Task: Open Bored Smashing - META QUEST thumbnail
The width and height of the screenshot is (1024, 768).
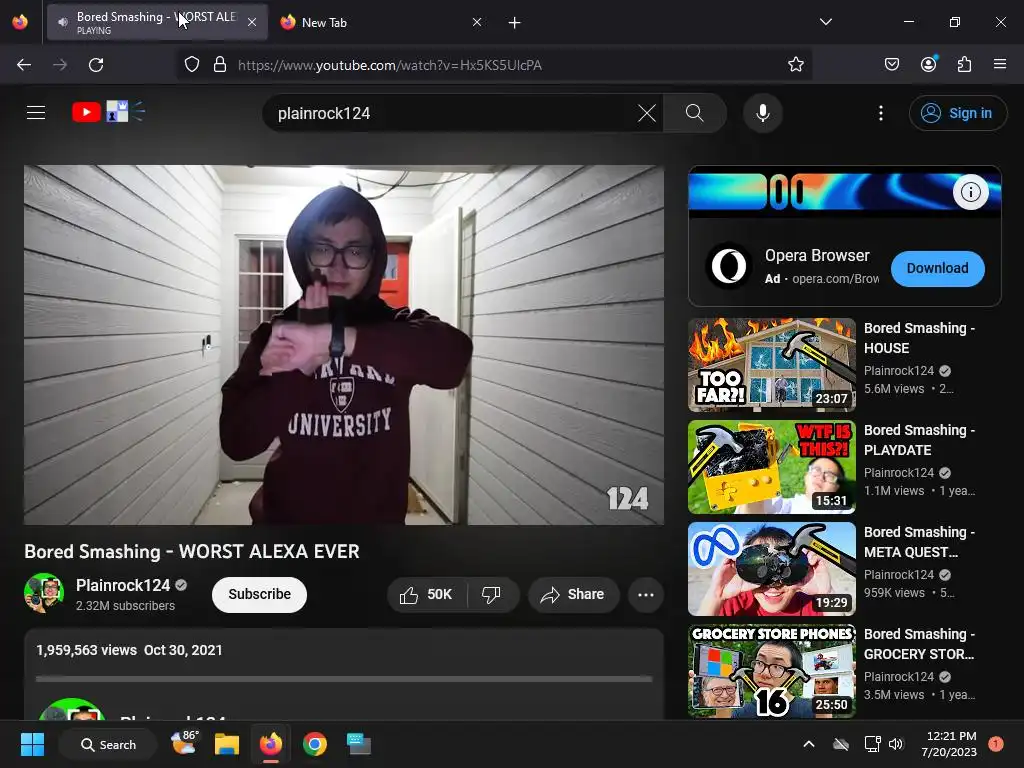Action: [x=771, y=569]
